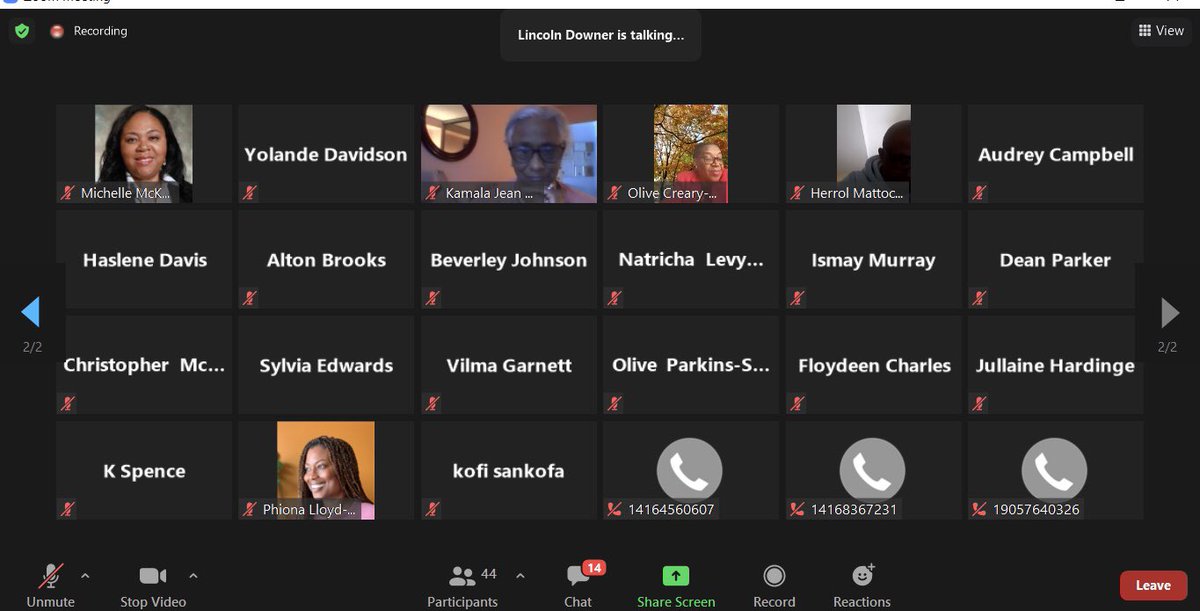
Task: Click muted mic icon on Alton Brooks tile
Action: tap(250, 298)
